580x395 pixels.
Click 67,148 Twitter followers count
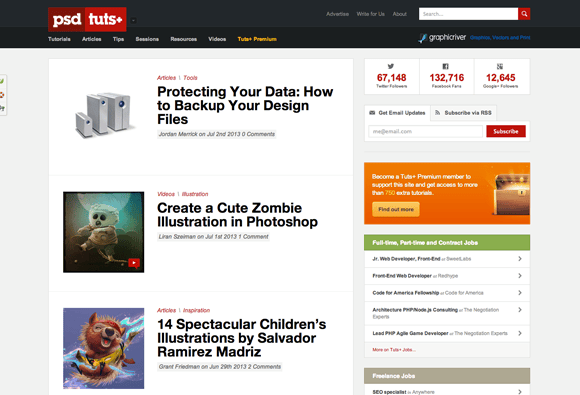391,78
